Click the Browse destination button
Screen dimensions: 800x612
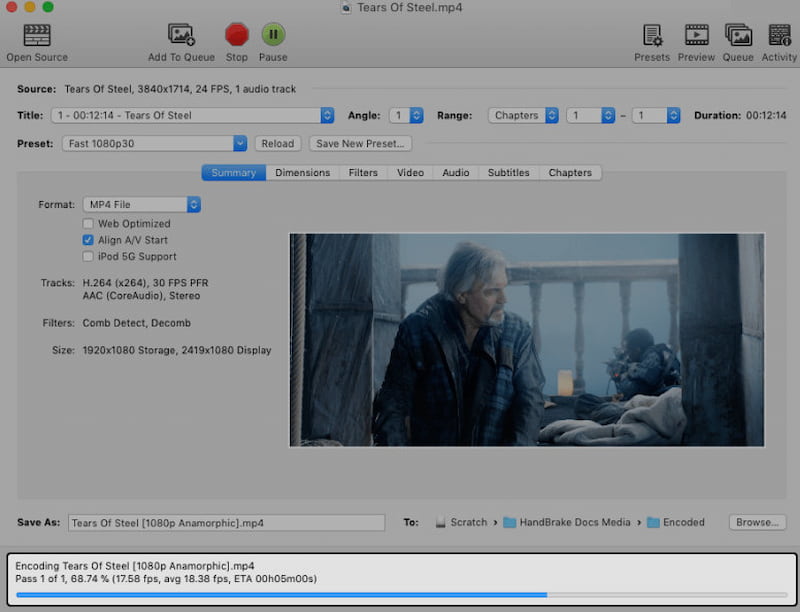click(x=758, y=522)
